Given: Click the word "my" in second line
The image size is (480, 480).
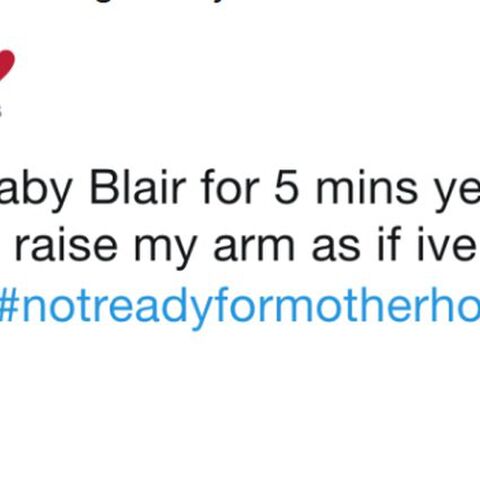Looking at the screenshot, I should pos(165,252).
